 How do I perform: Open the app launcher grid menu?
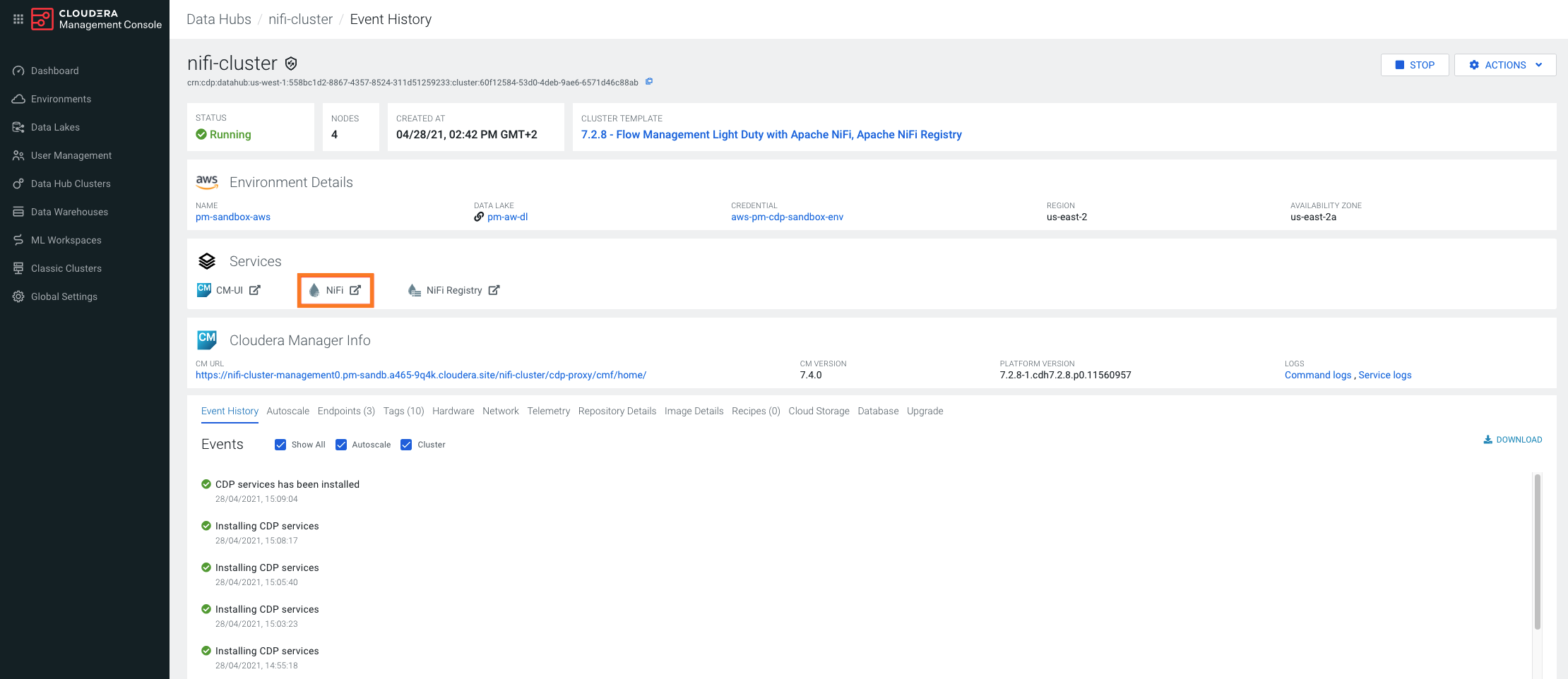tap(18, 19)
